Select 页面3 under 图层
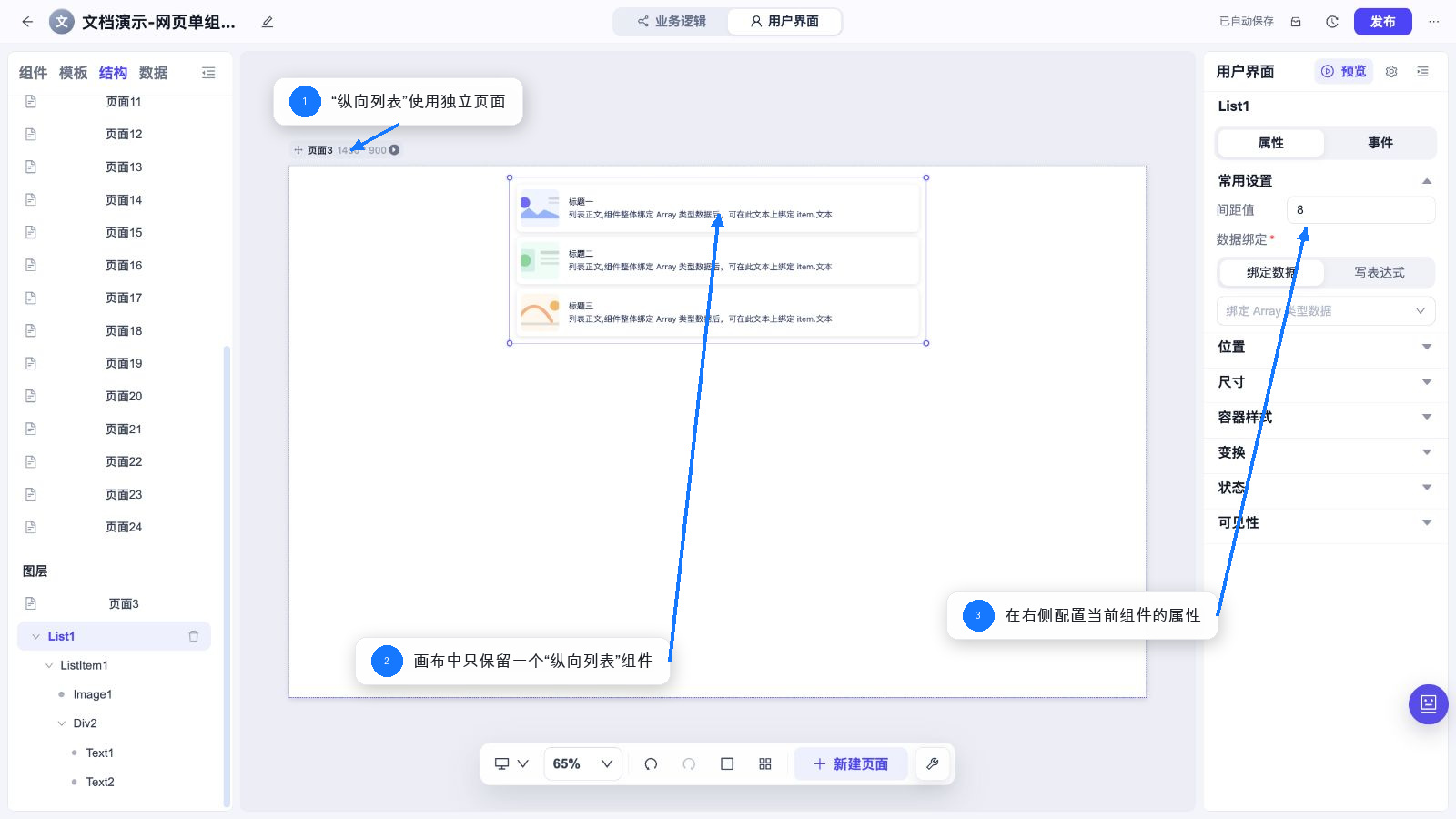1456x819 pixels. pyautogui.click(x=124, y=604)
